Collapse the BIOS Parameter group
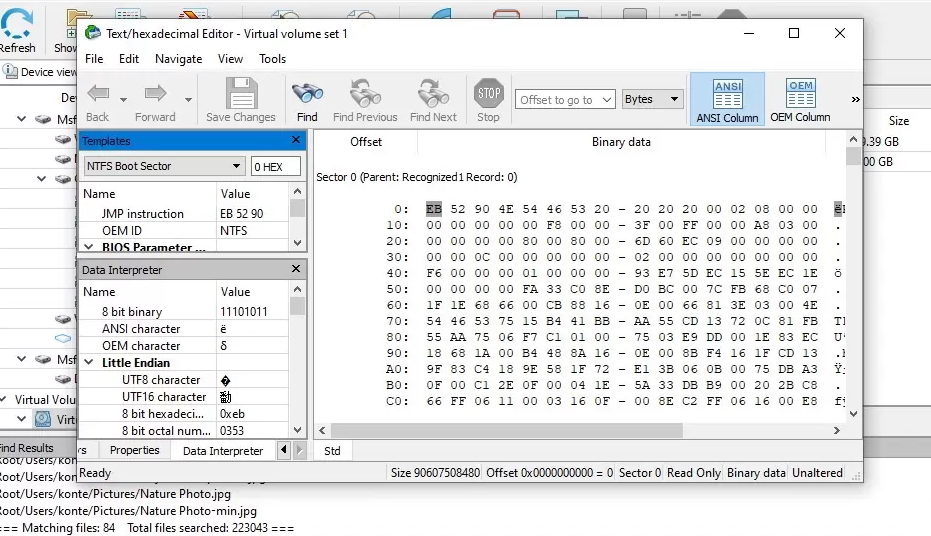Screen dimensions: 931x536 click(88, 247)
